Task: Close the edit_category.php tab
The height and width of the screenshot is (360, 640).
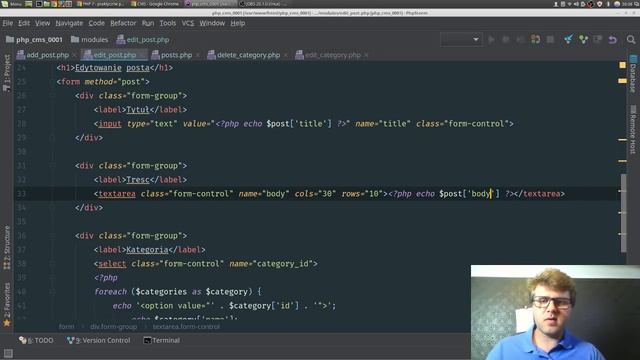Action: pyautogui.click(x=367, y=55)
